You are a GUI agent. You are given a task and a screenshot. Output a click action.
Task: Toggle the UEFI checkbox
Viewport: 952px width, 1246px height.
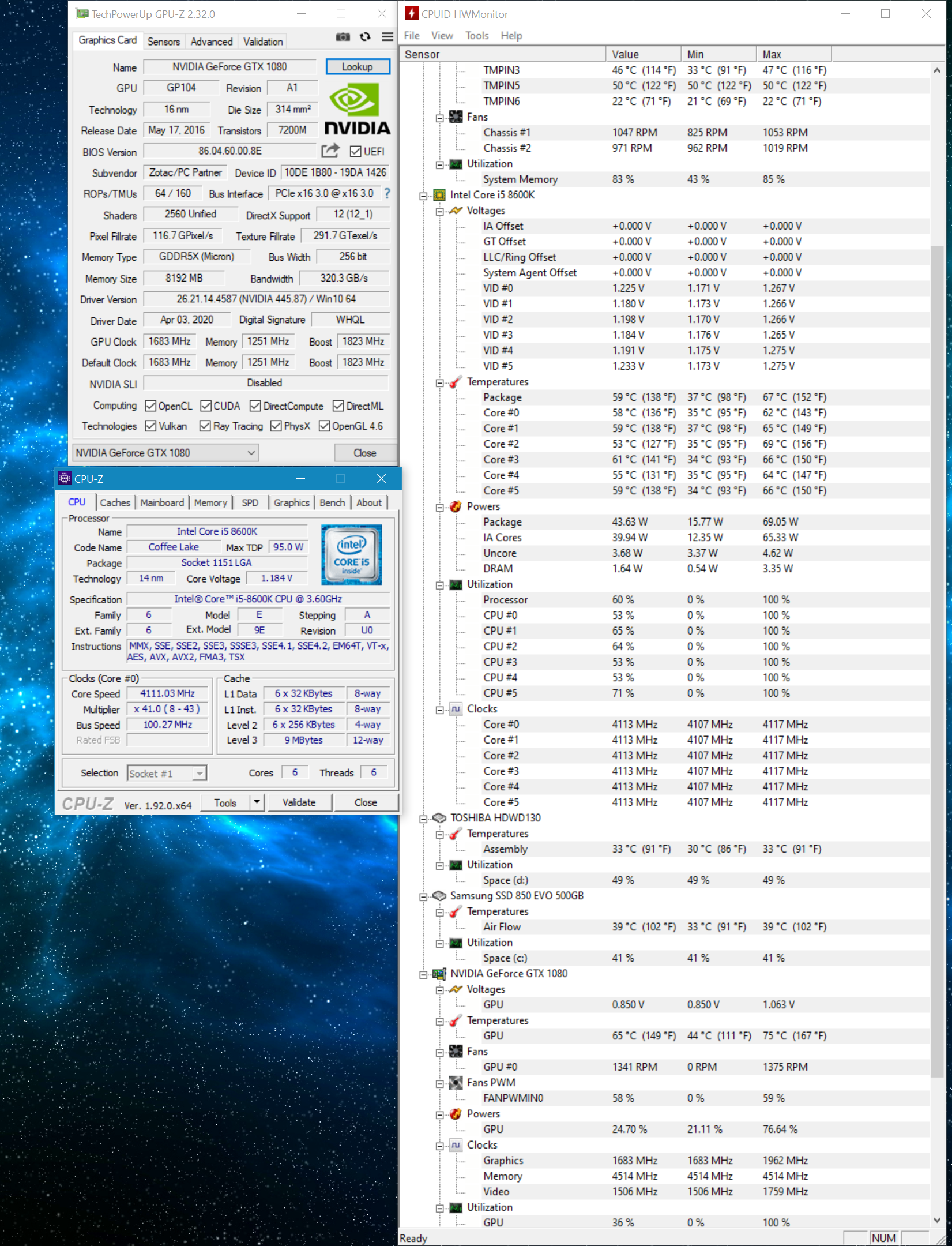(x=355, y=151)
